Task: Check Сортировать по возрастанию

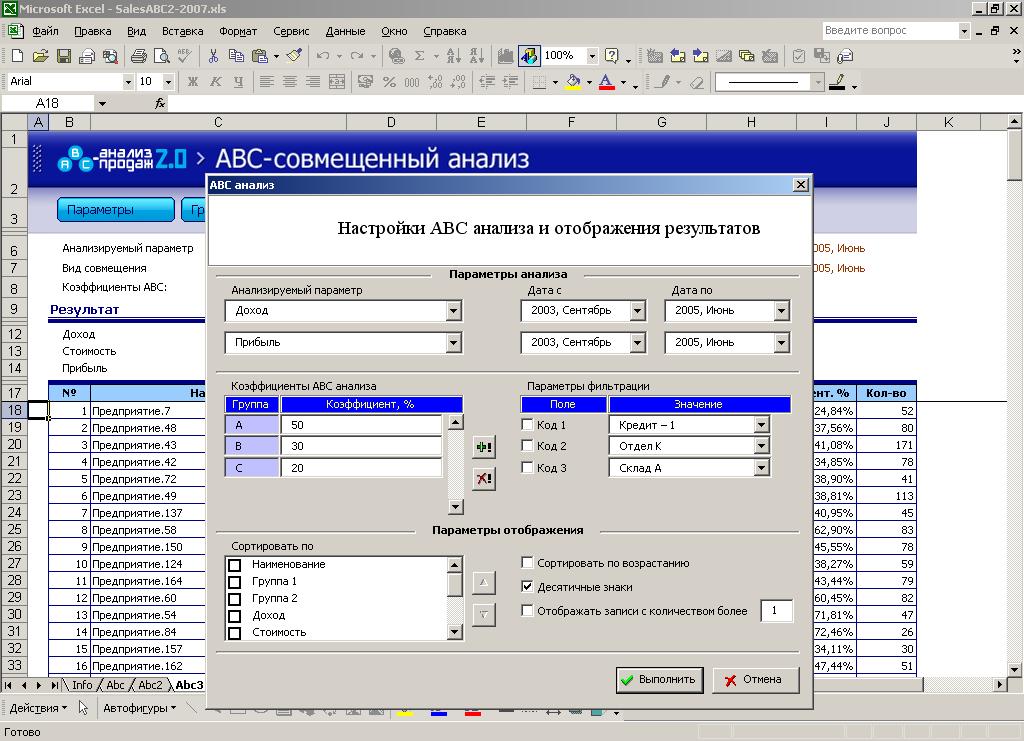Action: pos(527,562)
